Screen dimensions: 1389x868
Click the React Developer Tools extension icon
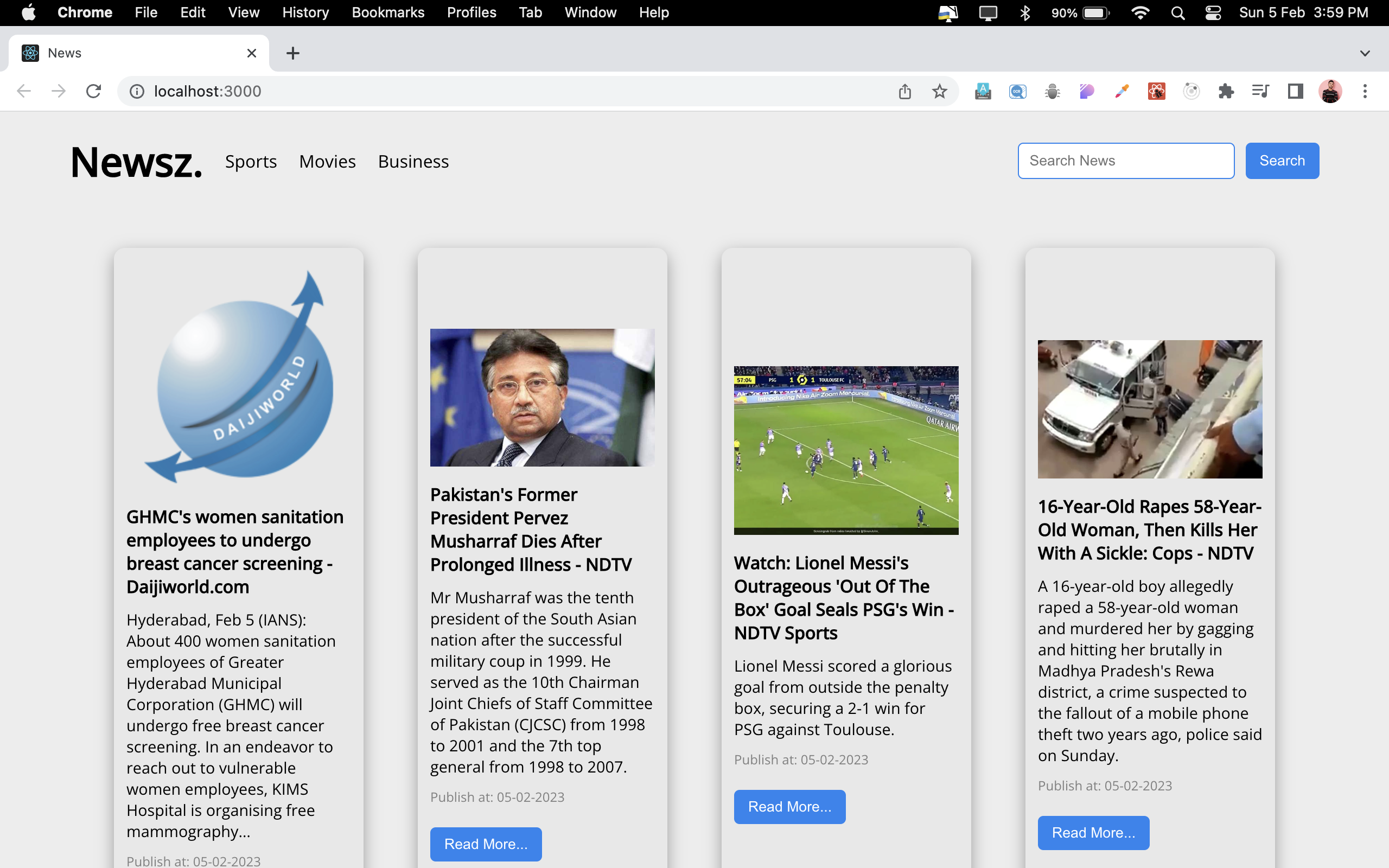pyautogui.click(x=1157, y=91)
